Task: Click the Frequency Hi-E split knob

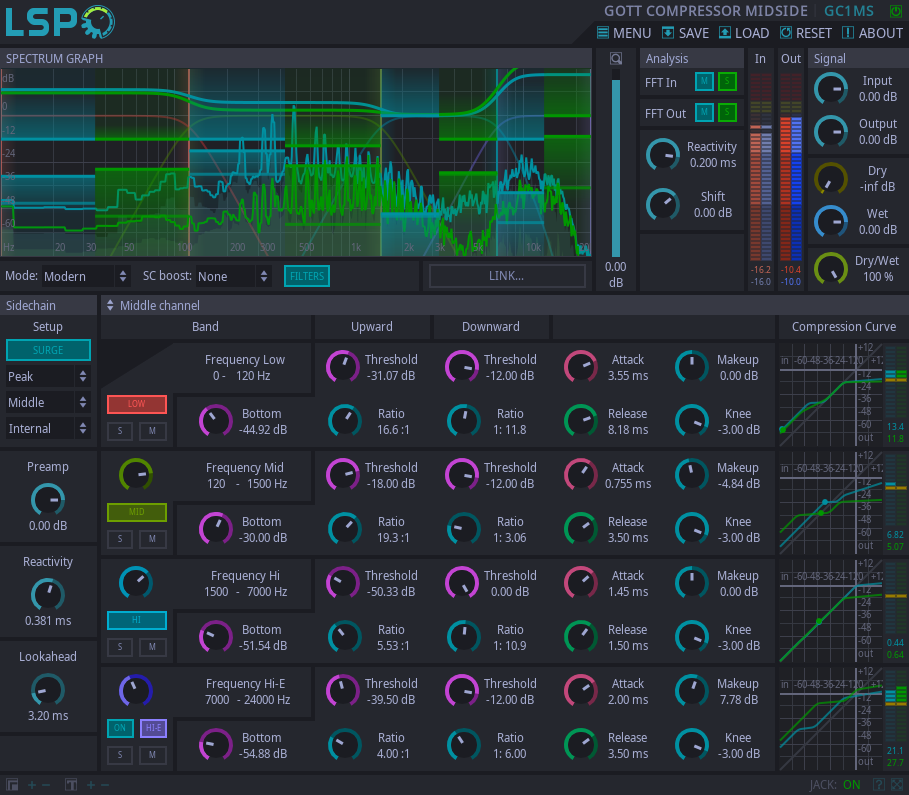Action: [x=136, y=691]
